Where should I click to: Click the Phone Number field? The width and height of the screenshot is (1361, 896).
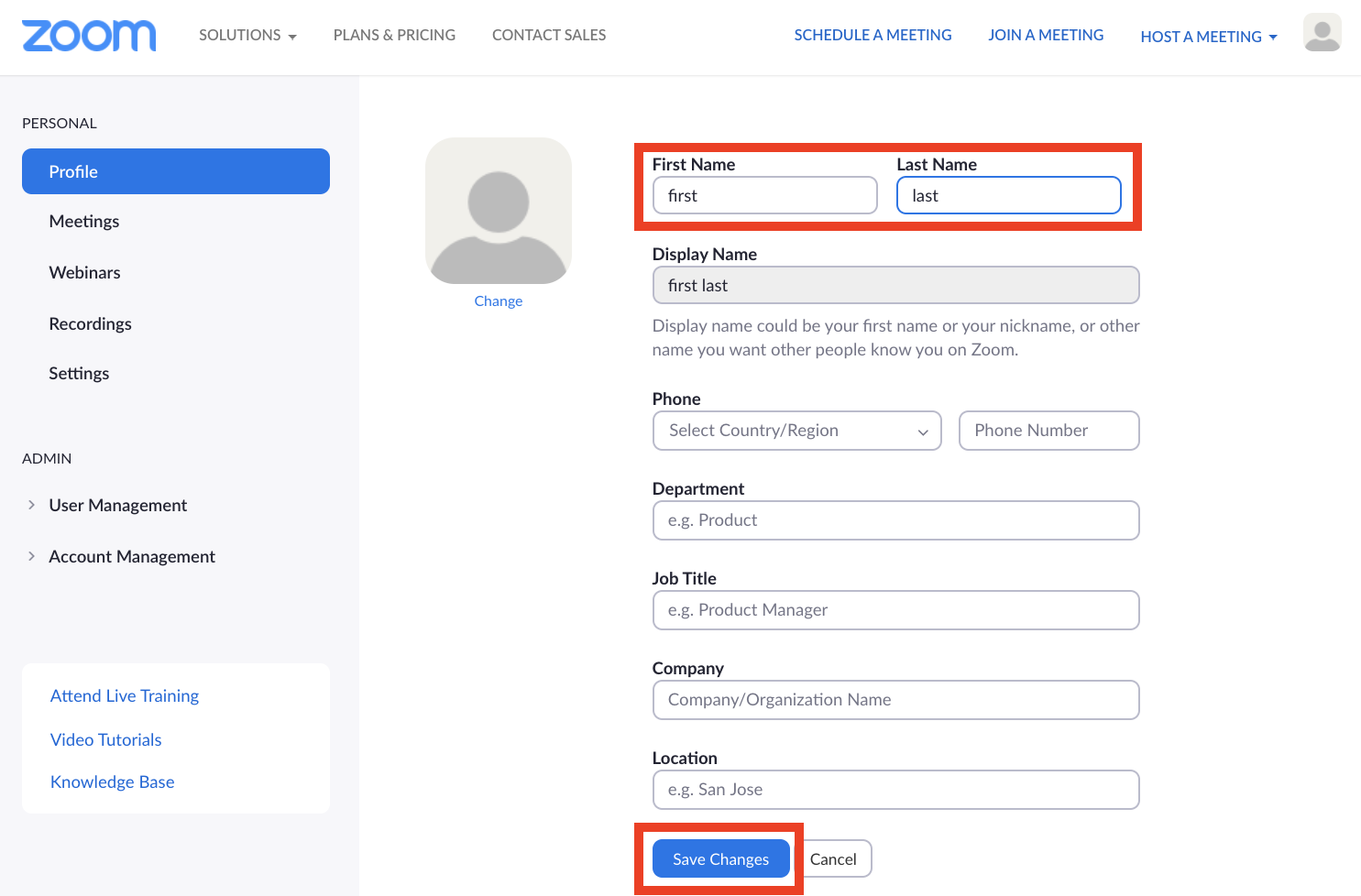(1049, 431)
